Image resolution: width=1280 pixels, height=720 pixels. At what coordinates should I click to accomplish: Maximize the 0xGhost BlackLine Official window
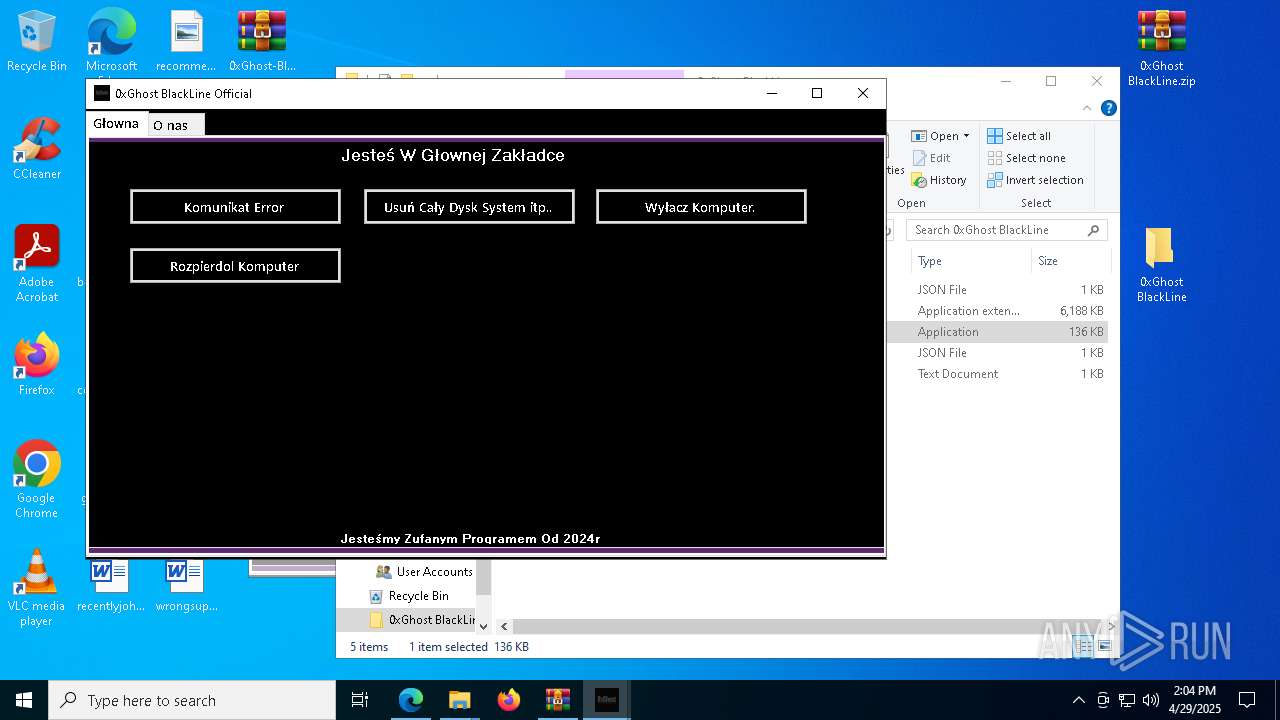[817, 93]
